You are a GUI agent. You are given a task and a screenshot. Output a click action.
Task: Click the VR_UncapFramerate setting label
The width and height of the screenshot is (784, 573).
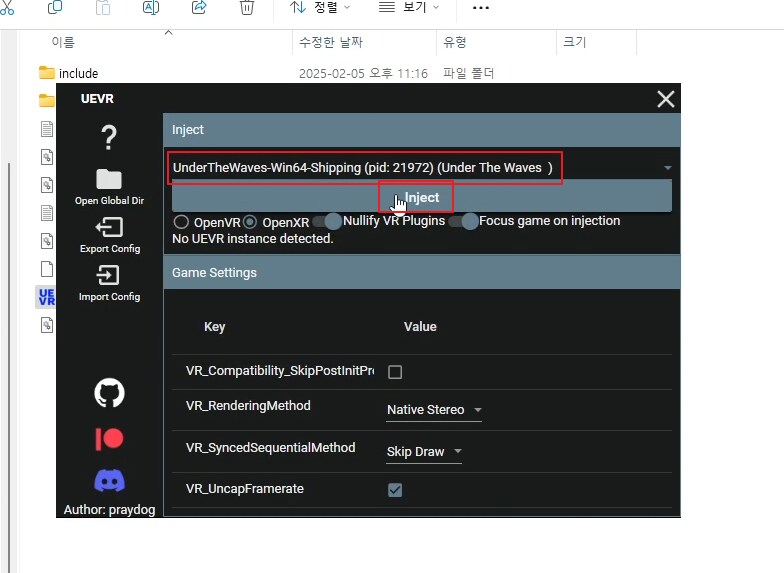244,488
